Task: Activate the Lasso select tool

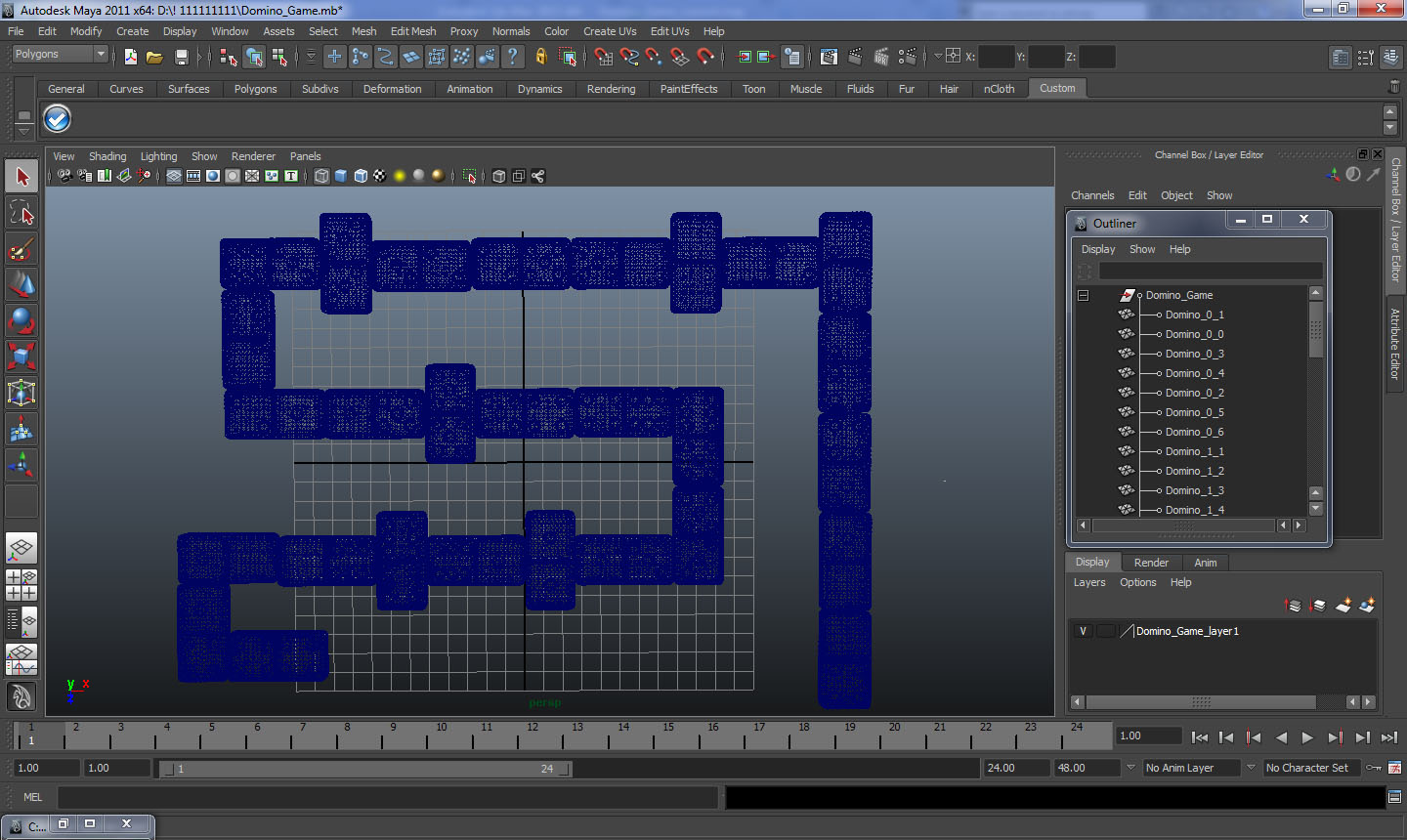Action: (x=22, y=212)
